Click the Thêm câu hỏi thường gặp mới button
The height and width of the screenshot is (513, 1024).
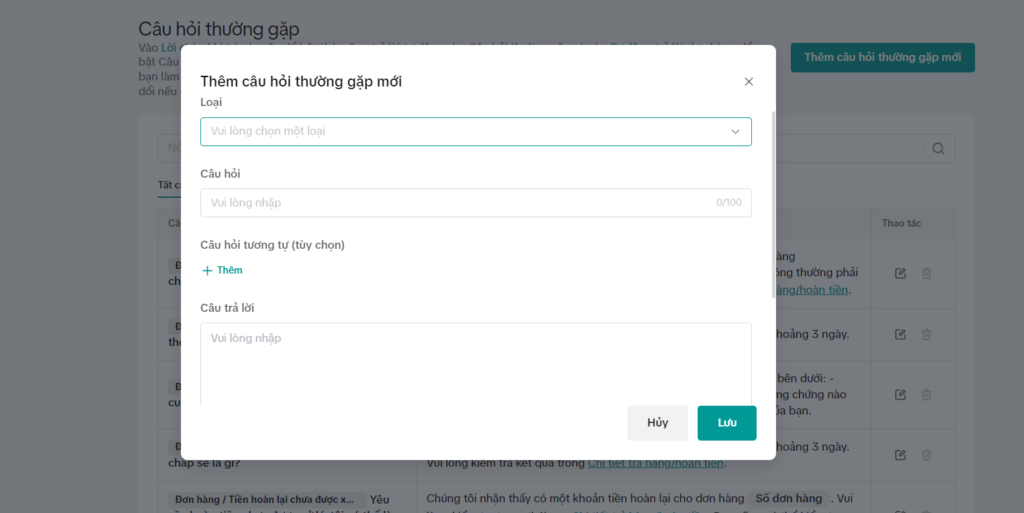(x=882, y=57)
